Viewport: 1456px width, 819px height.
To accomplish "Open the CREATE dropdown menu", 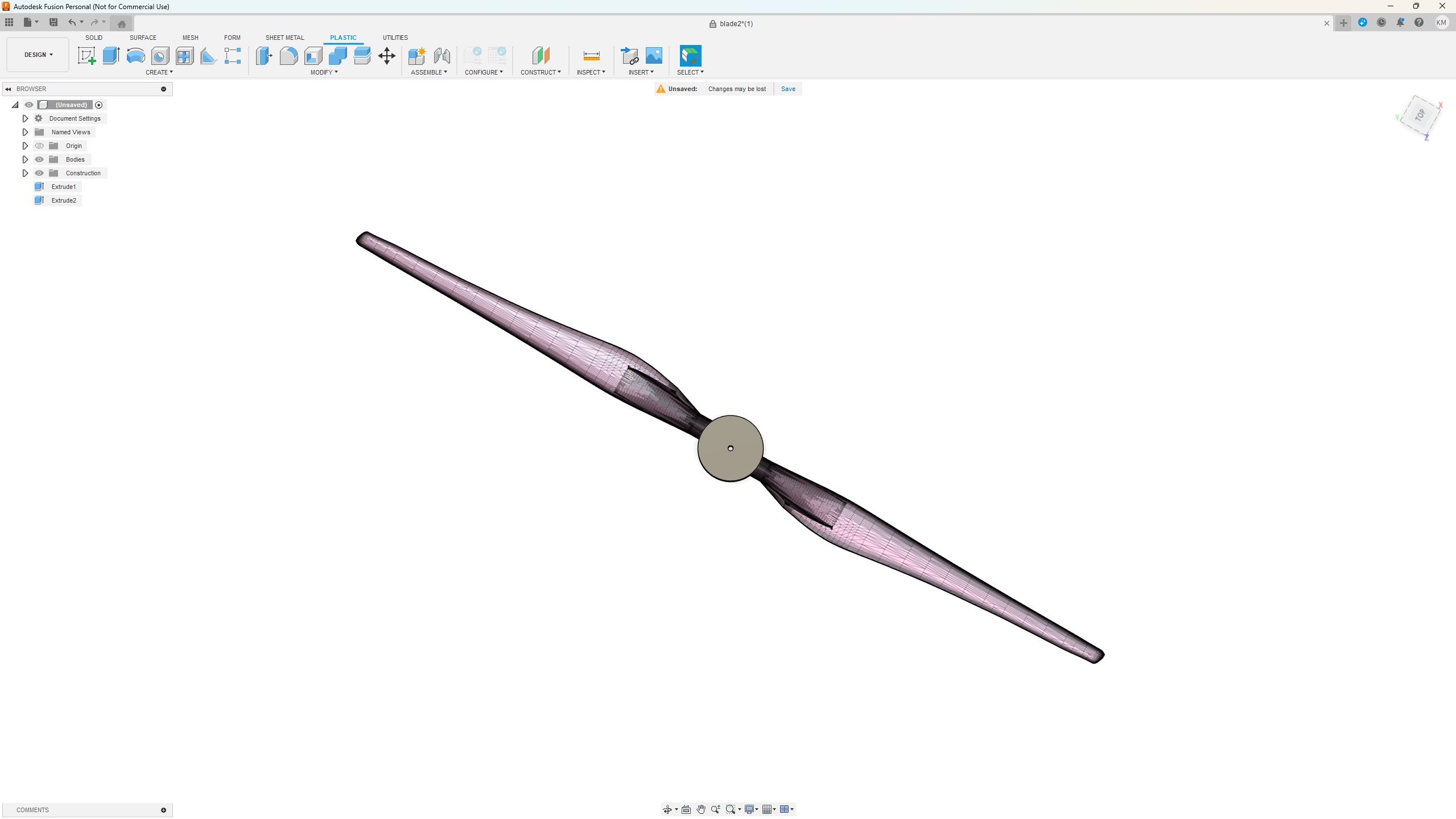I will pyautogui.click(x=159, y=72).
